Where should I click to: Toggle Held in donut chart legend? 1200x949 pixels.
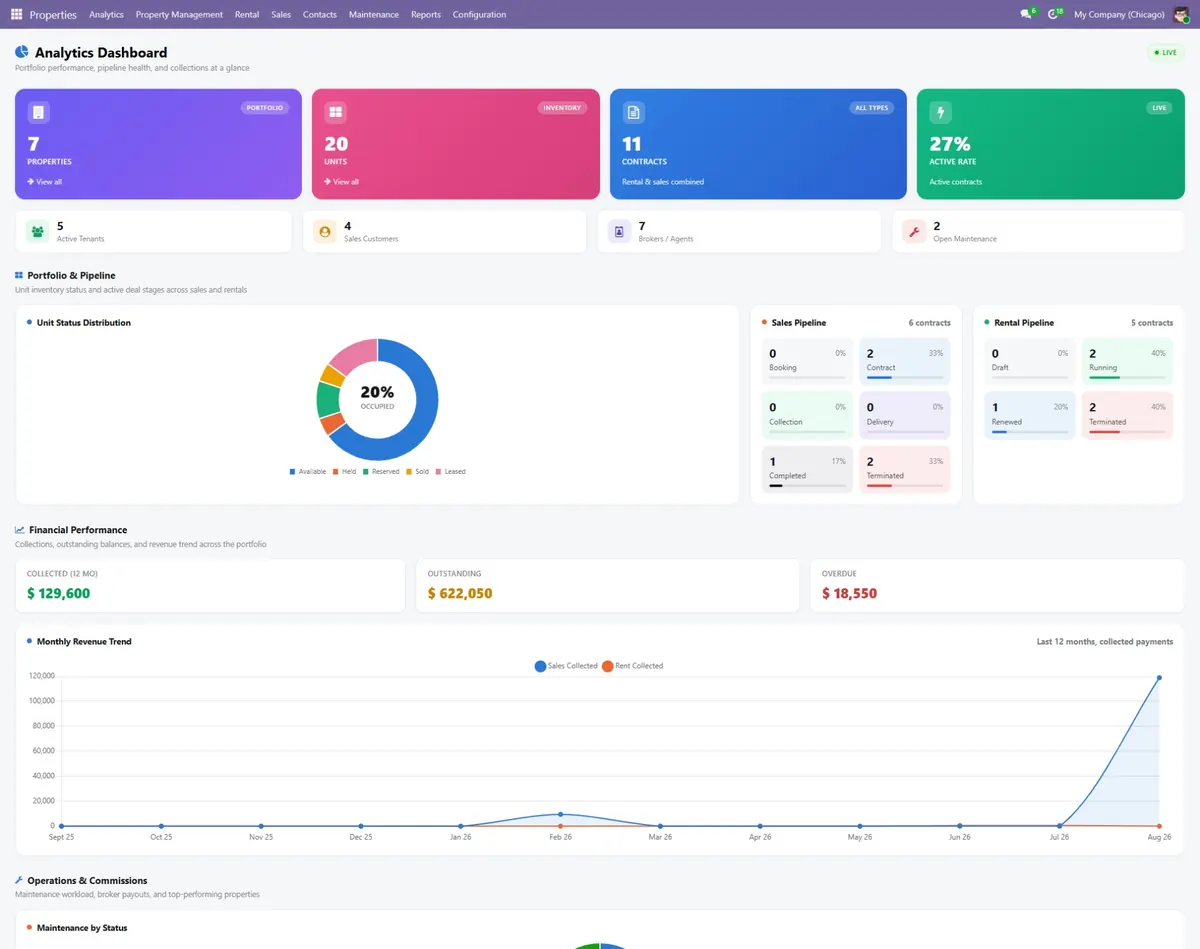point(345,471)
